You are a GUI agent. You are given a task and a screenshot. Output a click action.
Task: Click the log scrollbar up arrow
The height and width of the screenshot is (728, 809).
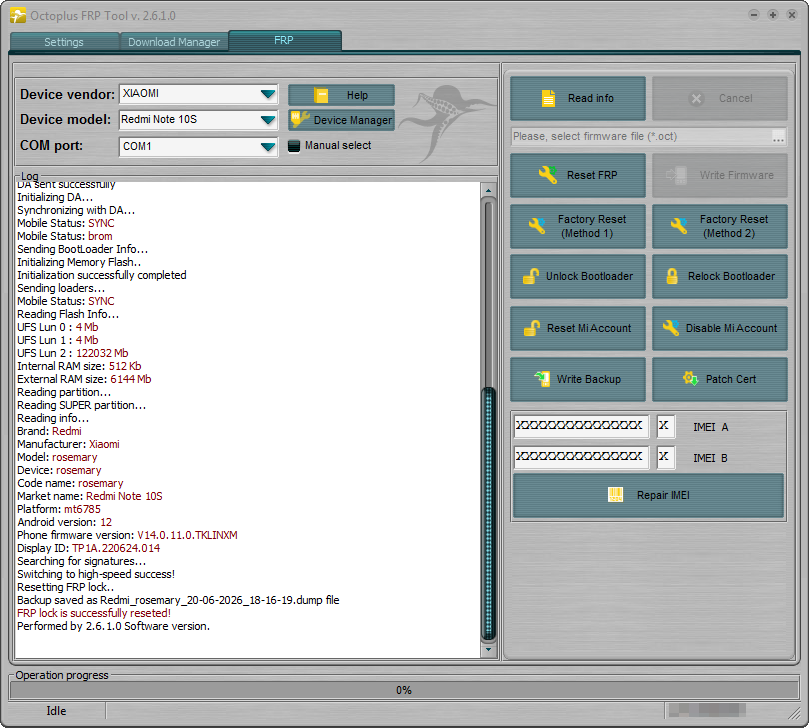click(488, 190)
